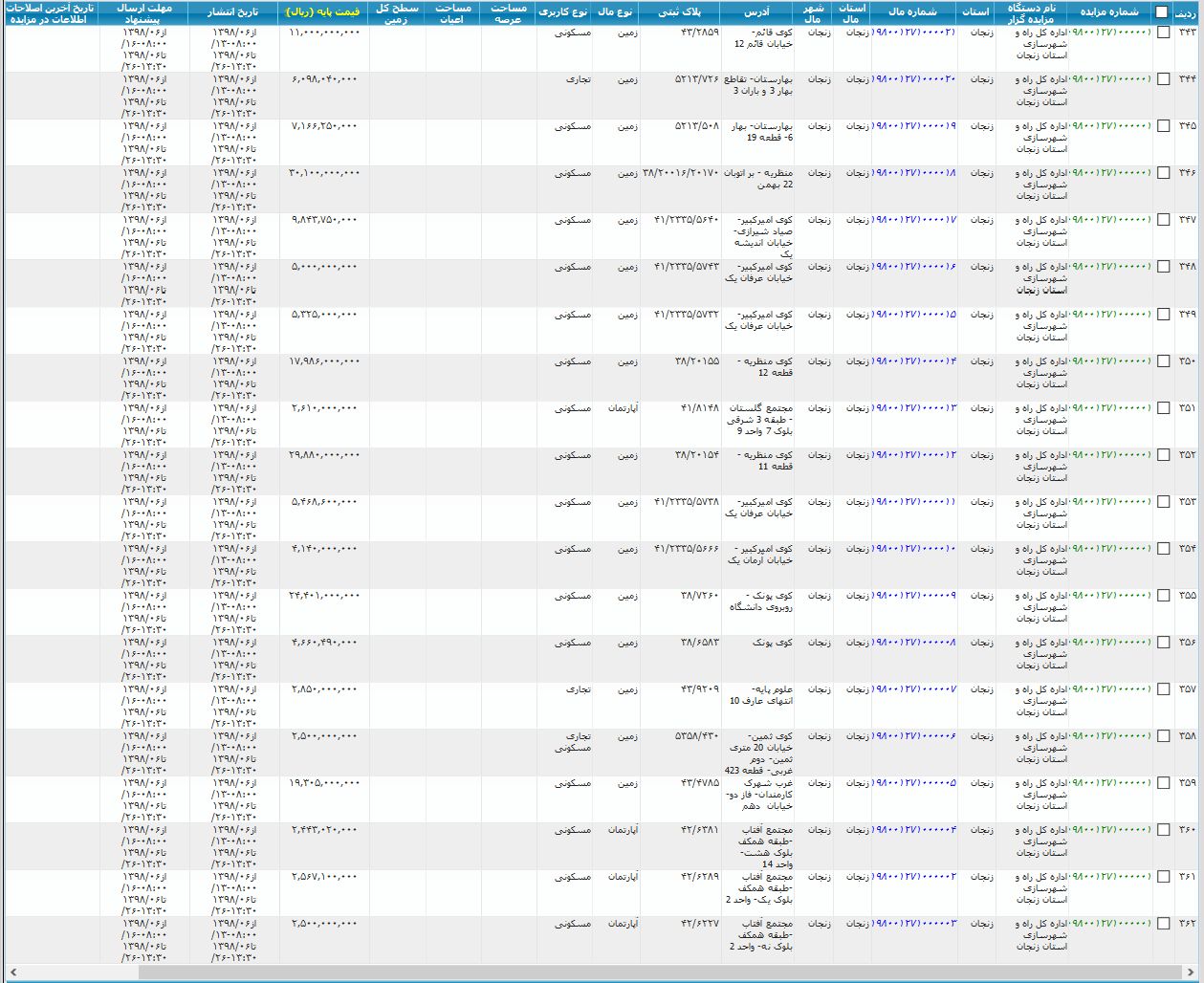Click the پلاک ثبتی column header
Viewport: 1204px width, 983px height.
(680, 12)
